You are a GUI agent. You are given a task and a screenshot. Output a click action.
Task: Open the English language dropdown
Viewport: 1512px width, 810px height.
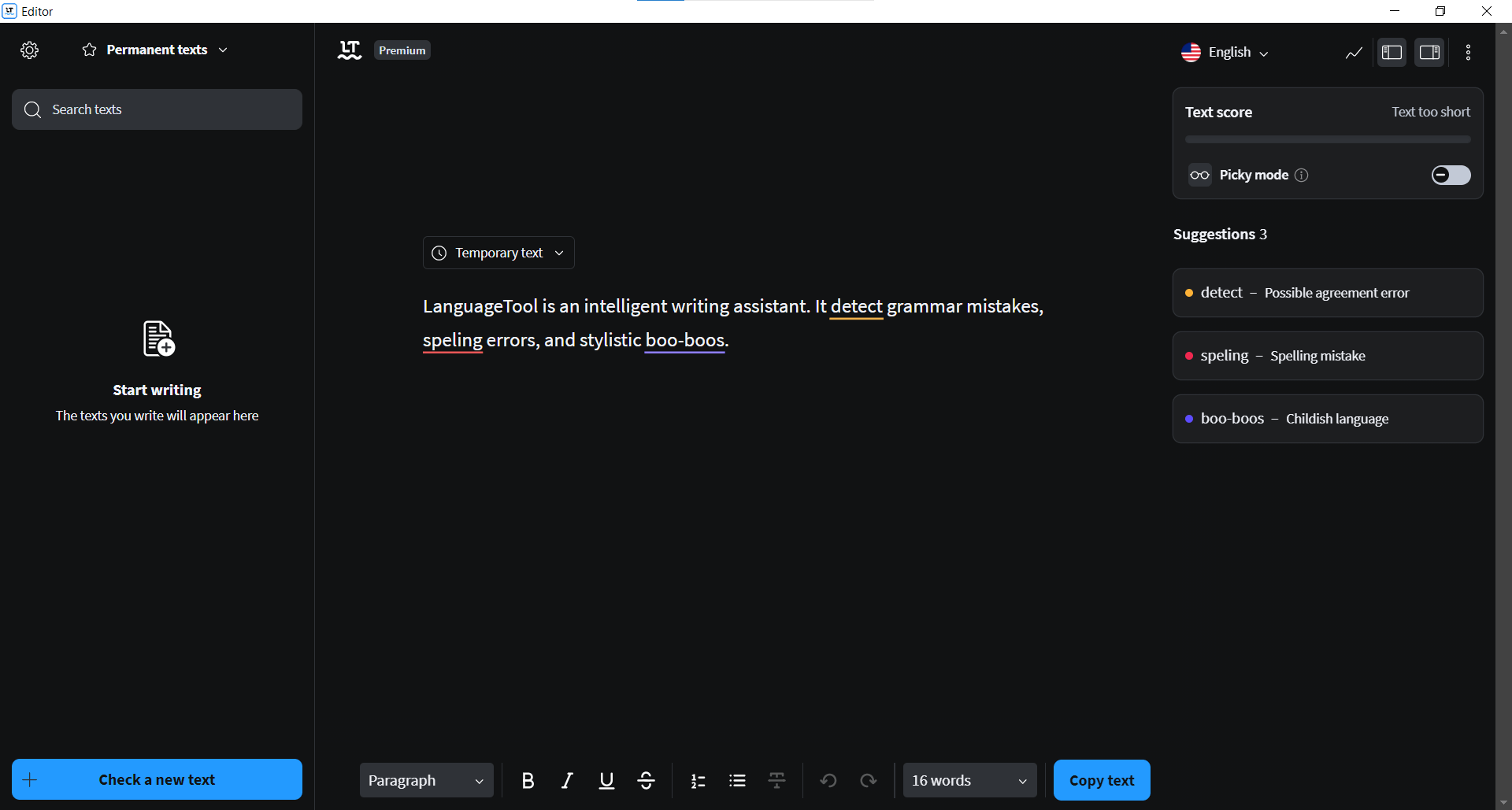tap(1225, 52)
